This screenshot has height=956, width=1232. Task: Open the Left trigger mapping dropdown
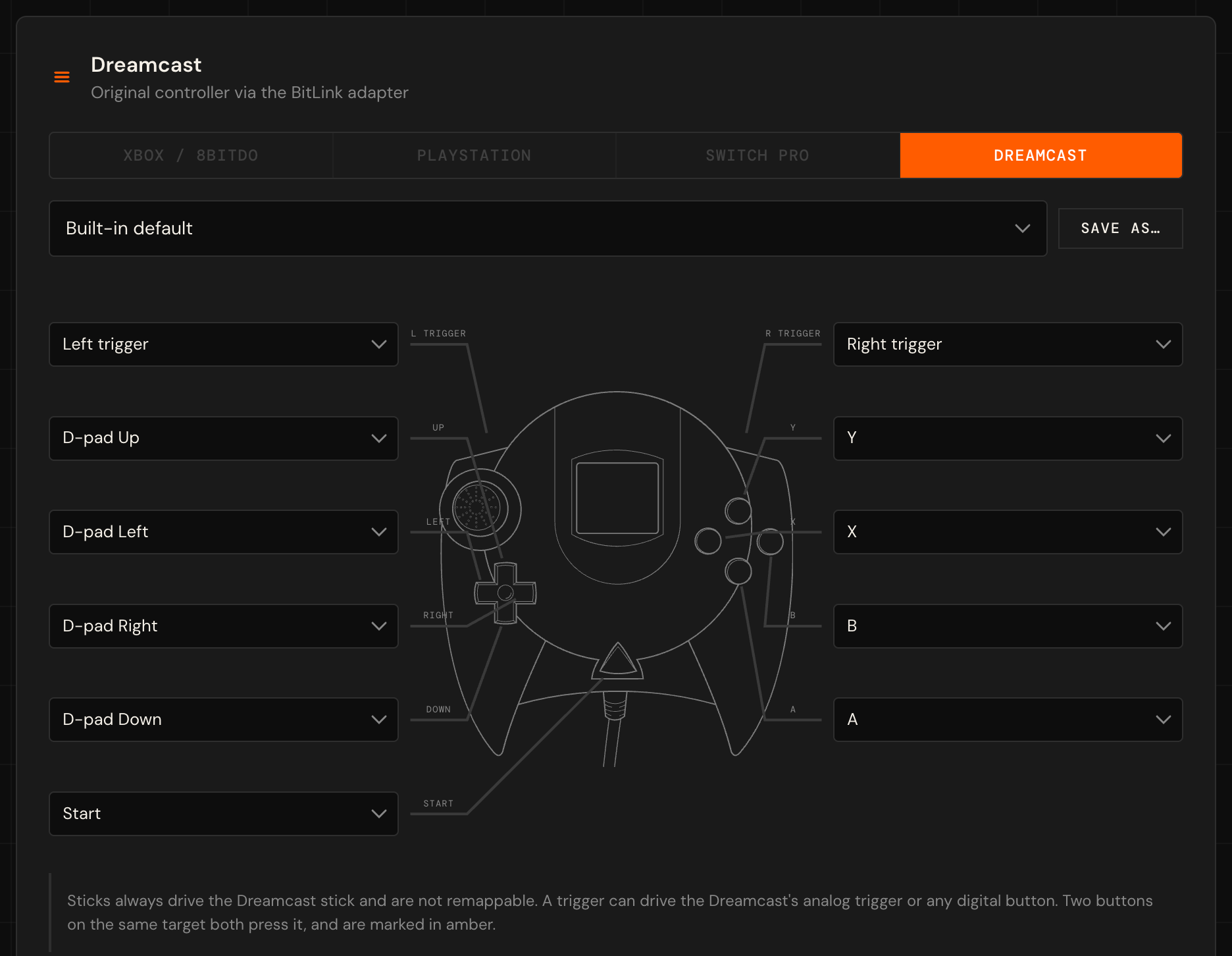(224, 344)
